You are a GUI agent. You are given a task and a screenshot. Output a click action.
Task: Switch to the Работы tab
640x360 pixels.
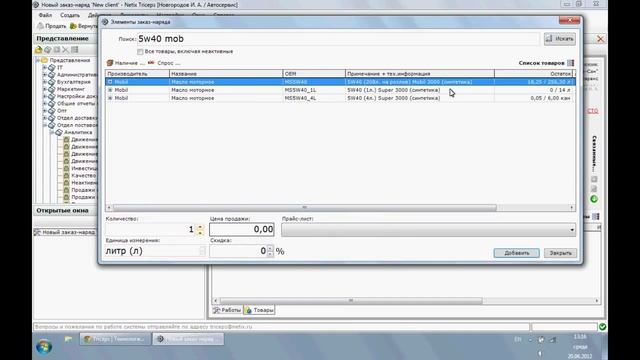(227, 310)
